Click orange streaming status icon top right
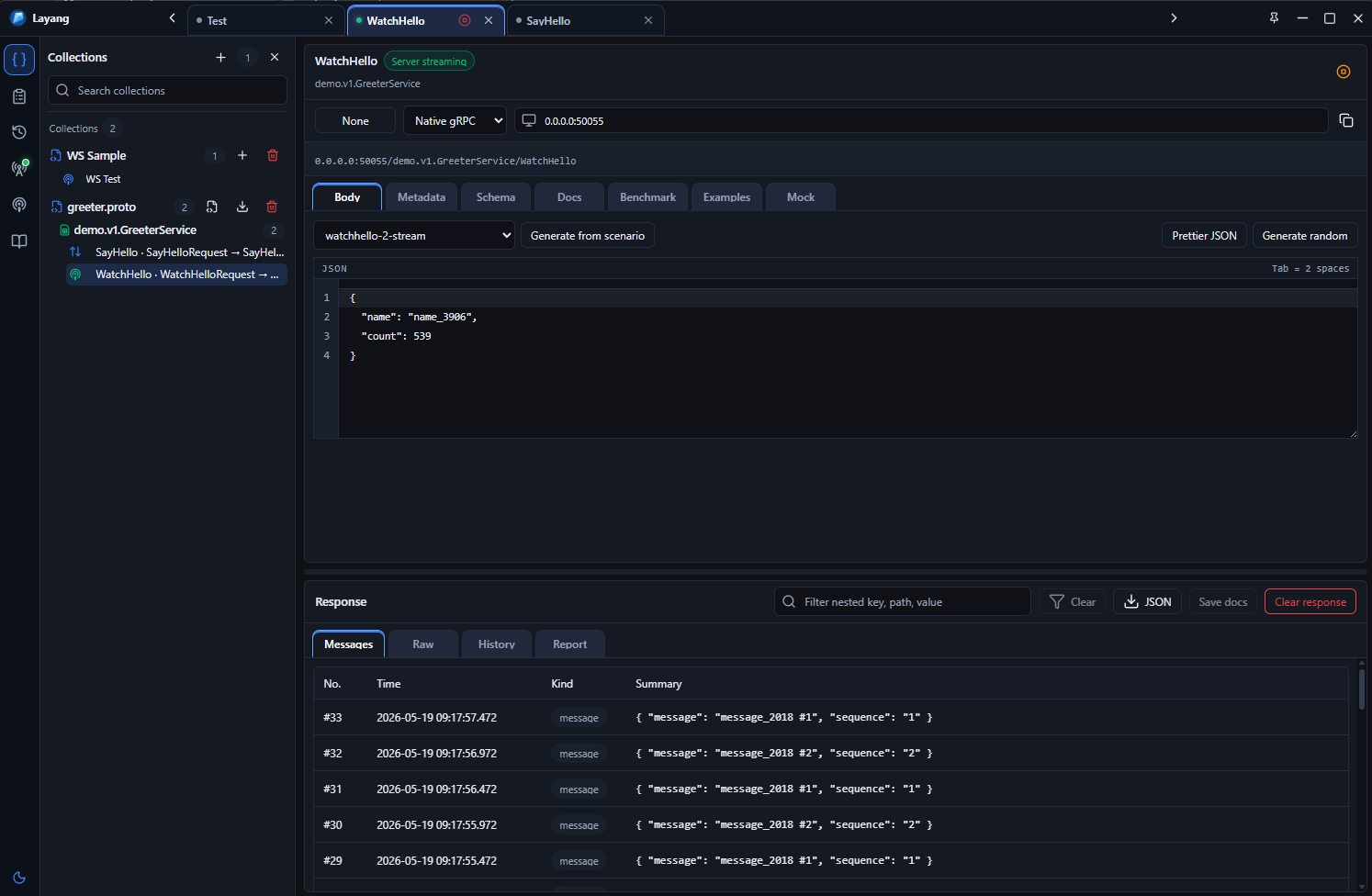1372x896 pixels. [x=1344, y=72]
